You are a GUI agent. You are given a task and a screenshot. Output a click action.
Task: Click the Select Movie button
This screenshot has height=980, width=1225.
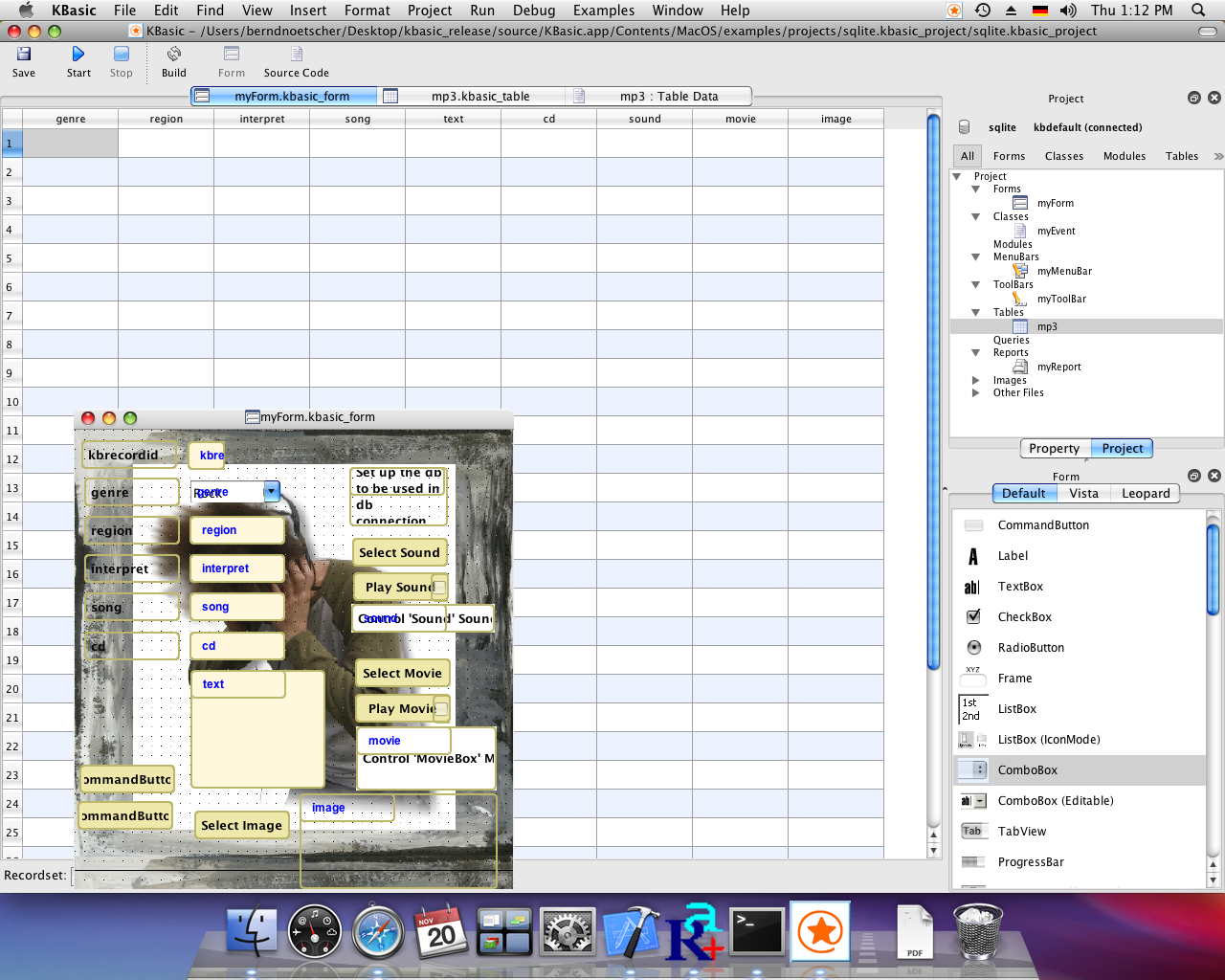tap(402, 674)
